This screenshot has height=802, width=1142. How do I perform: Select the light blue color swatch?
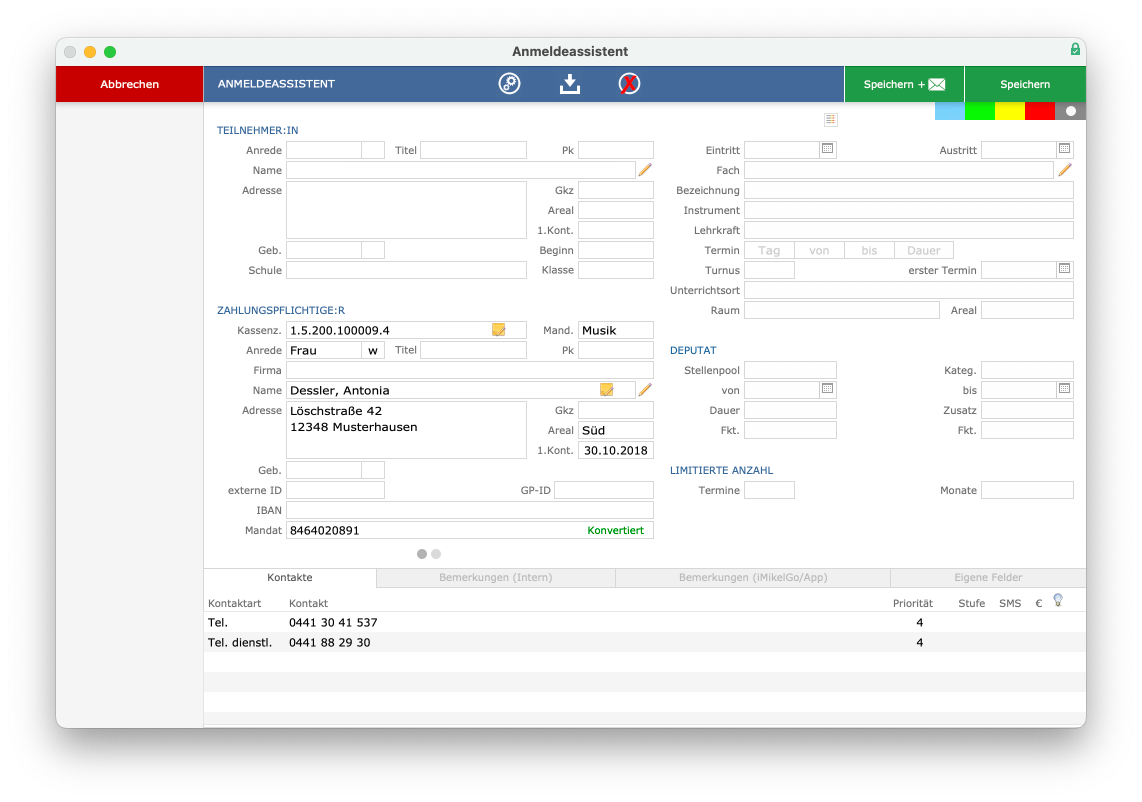[x=950, y=111]
